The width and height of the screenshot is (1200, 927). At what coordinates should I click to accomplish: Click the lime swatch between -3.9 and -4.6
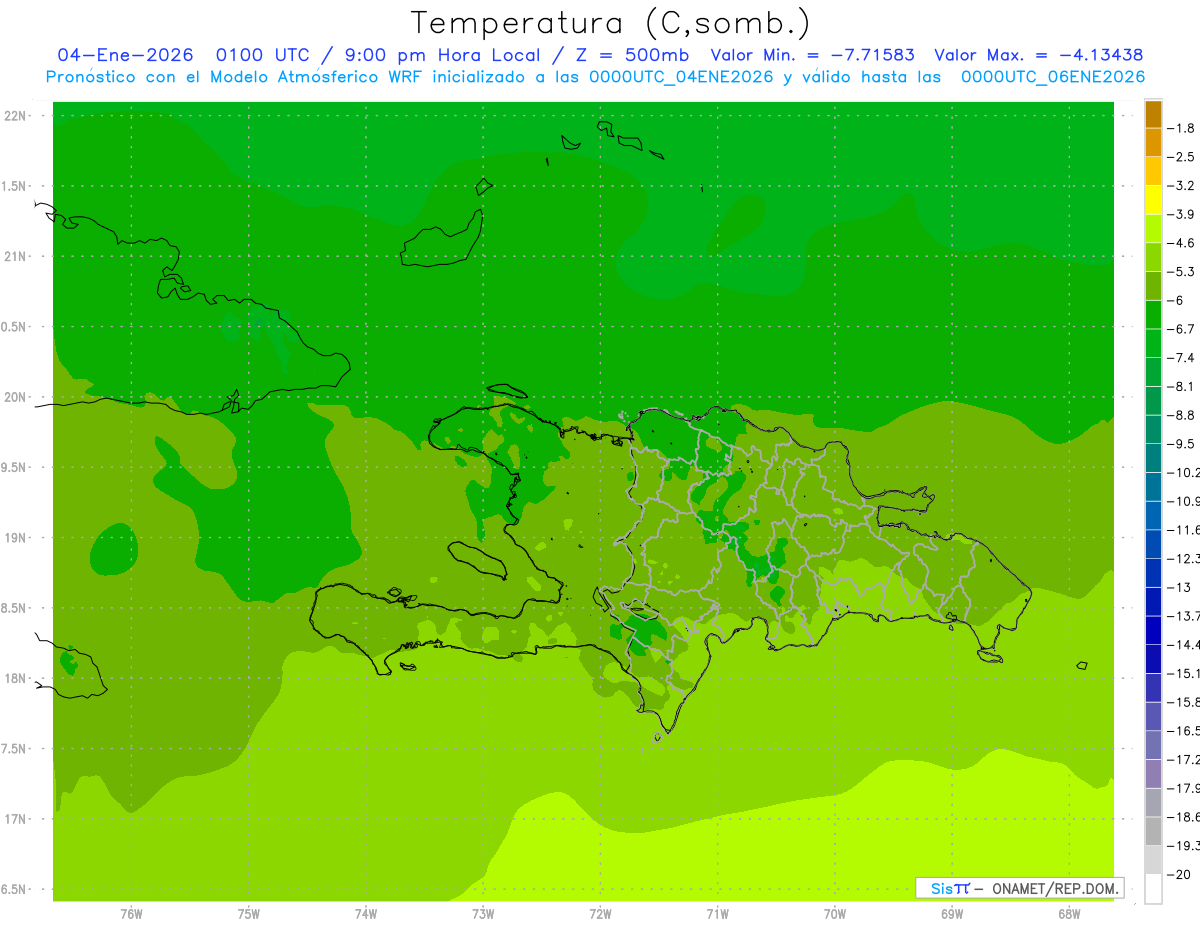(1153, 229)
